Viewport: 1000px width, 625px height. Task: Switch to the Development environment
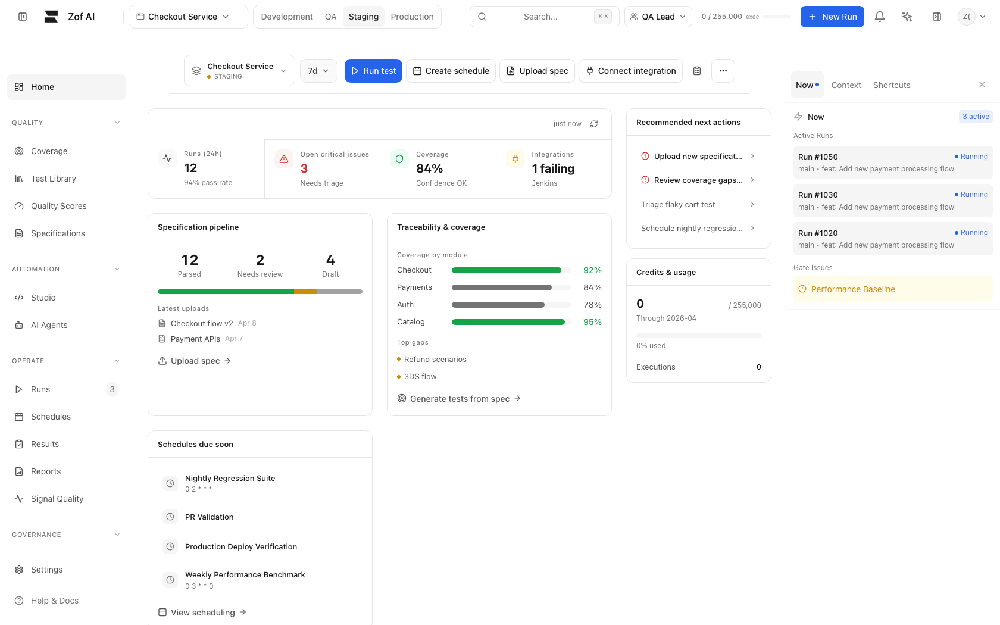coord(287,17)
